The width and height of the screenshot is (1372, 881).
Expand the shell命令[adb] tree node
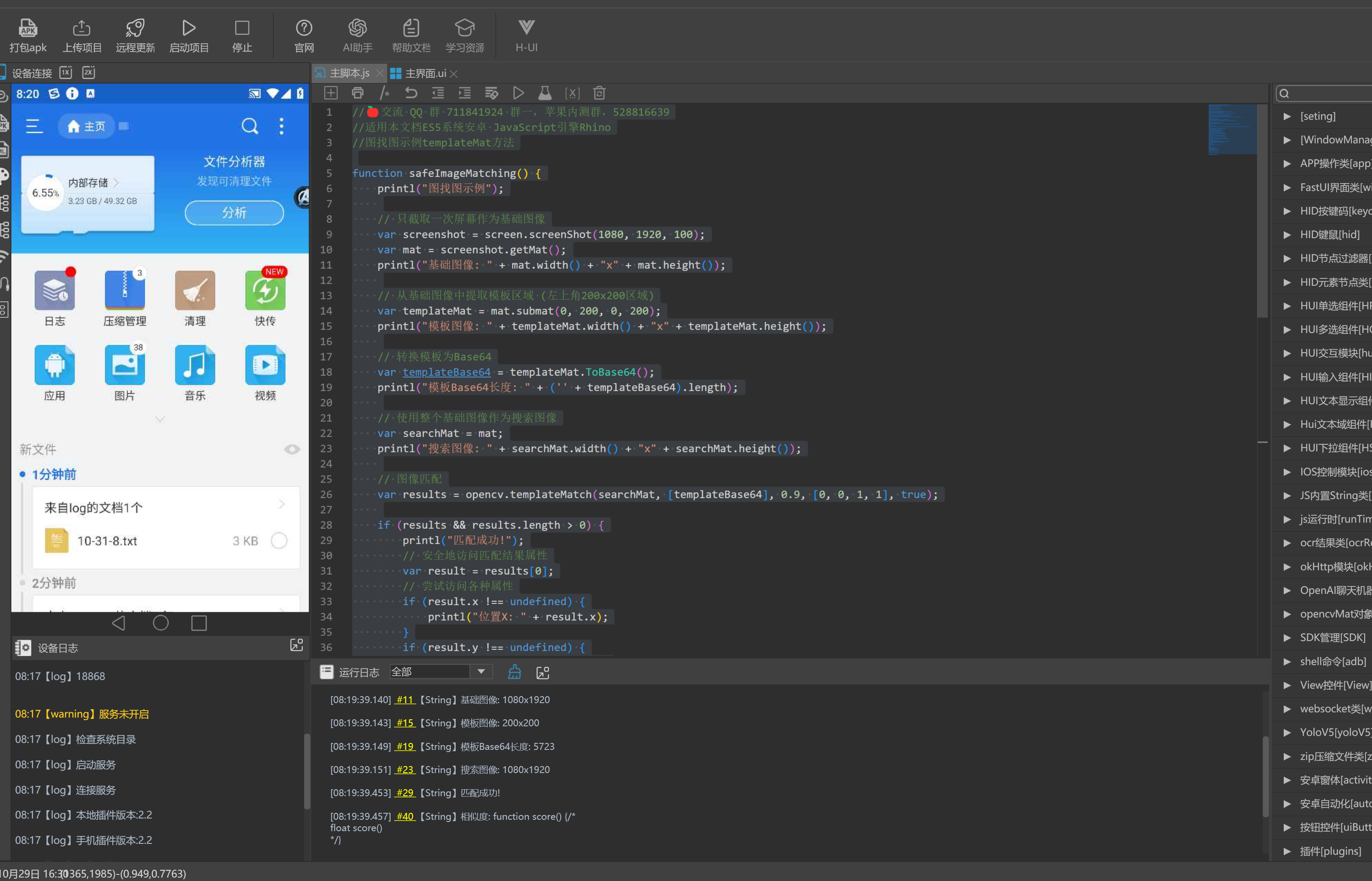(1287, 661)
